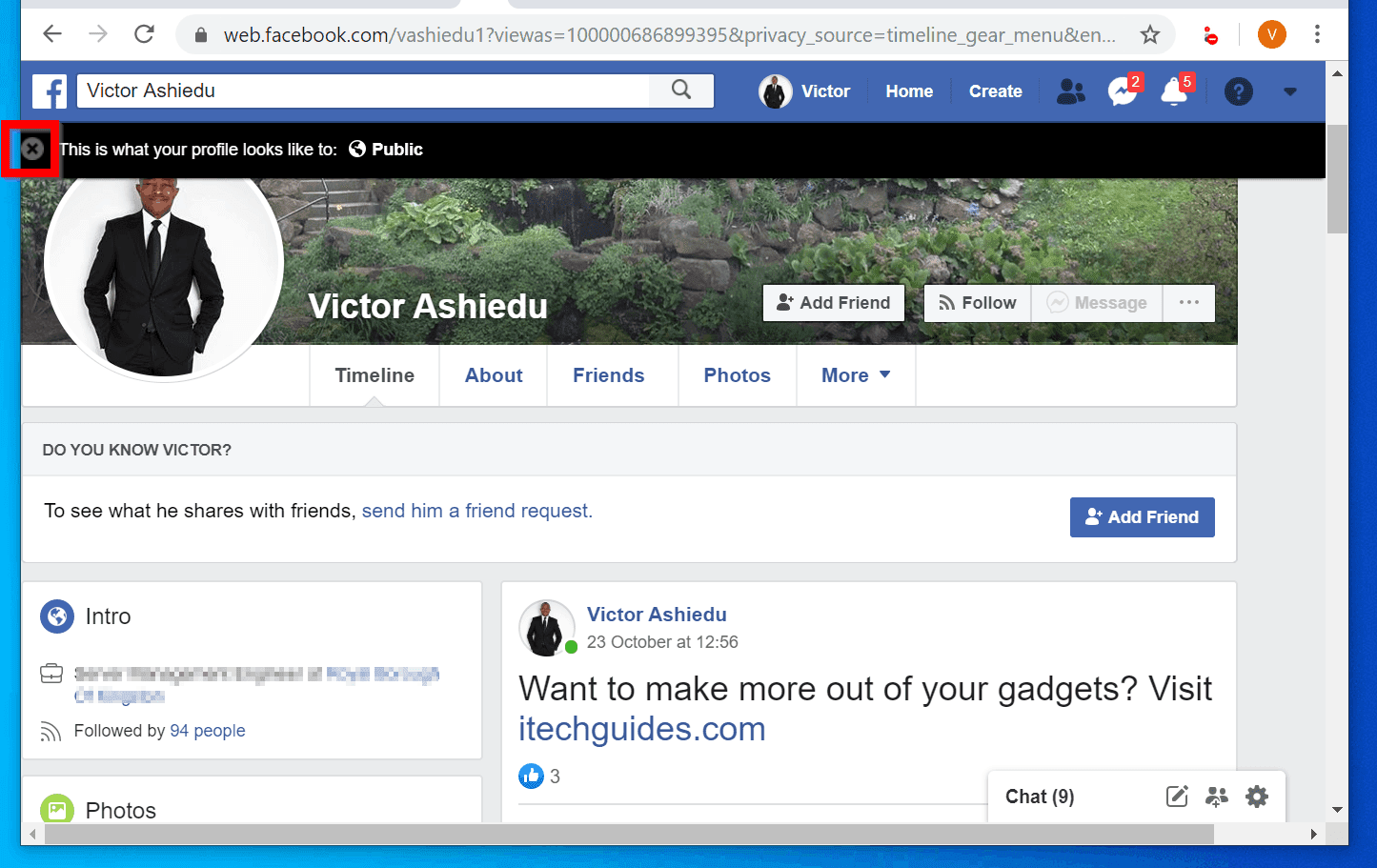The width and height of the screenshot is (1377, 868).
Task: Switch to the Photos tab
Action: click(x=737, y=374)
